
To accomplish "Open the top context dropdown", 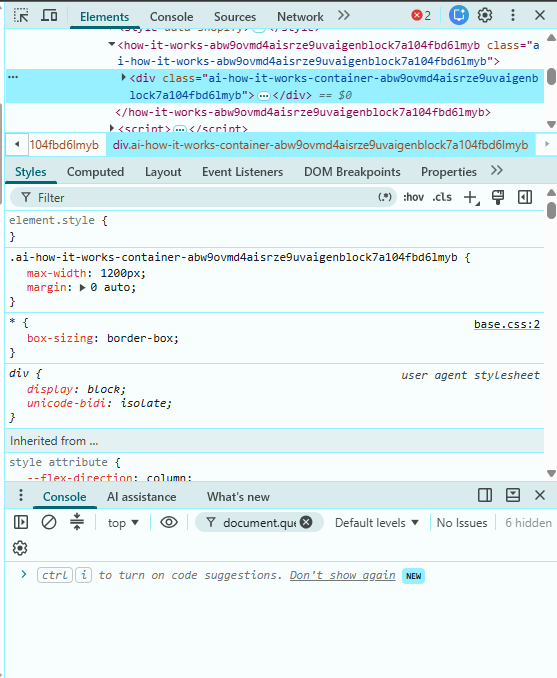I will (123, 523).
